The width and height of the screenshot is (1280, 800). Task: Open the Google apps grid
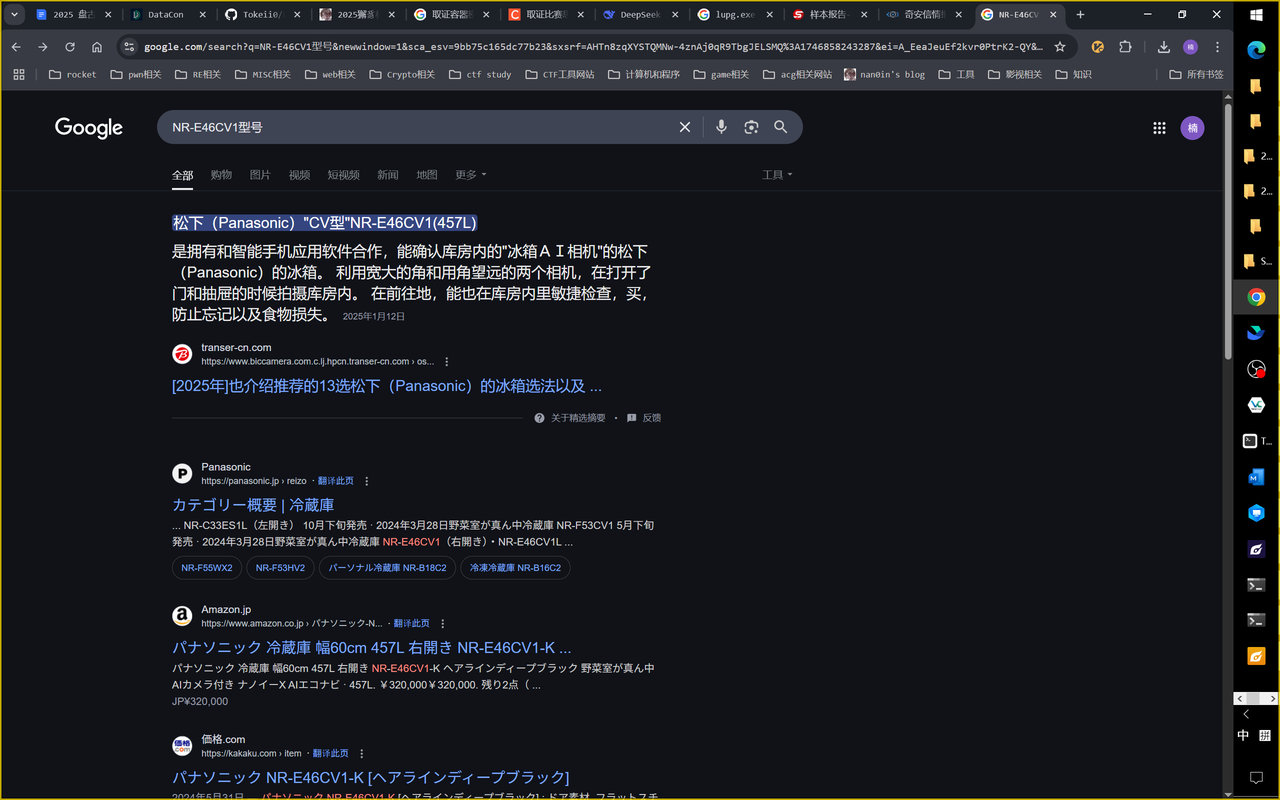pos(1159,128)
